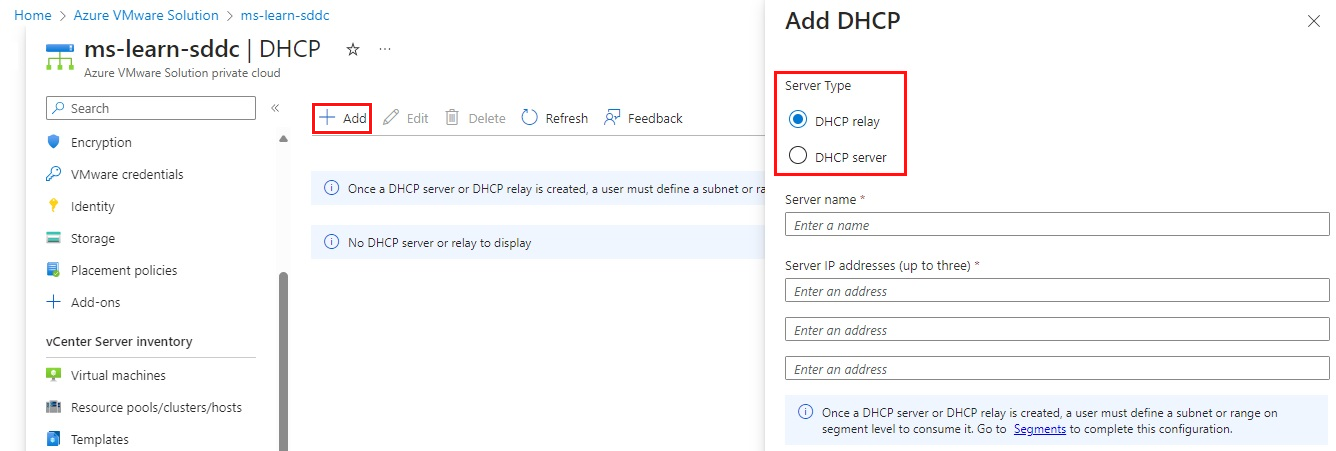Collapse the sidebar with double chevron
The width and height of the screenshot is (1336, 451).
275,108
